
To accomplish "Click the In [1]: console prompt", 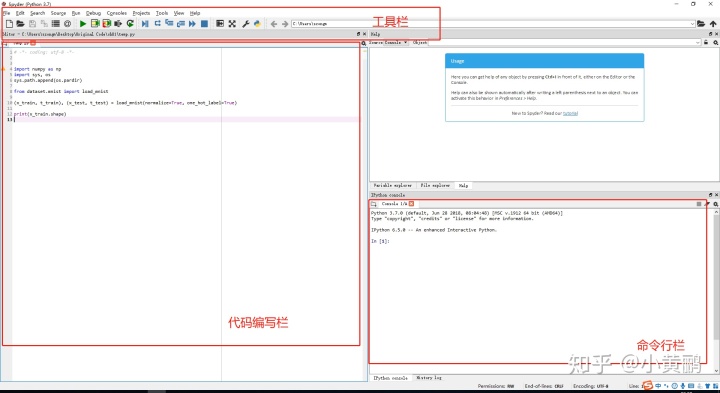I will click(380, 241).
